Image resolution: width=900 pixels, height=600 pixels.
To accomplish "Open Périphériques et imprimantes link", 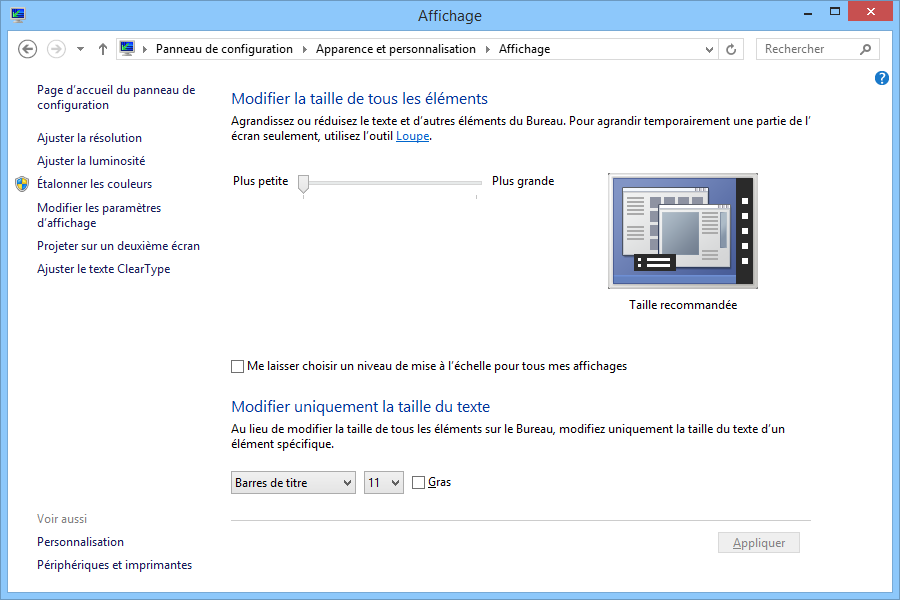I will (x=115, y=565).
